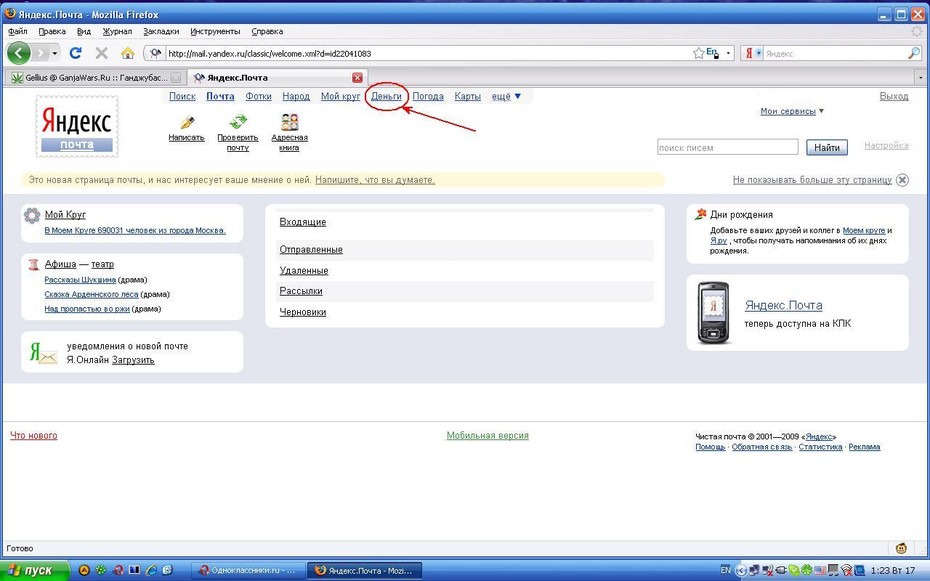The image size is (930, 581).
Task: Open the Что нового link
Action: 34,435
